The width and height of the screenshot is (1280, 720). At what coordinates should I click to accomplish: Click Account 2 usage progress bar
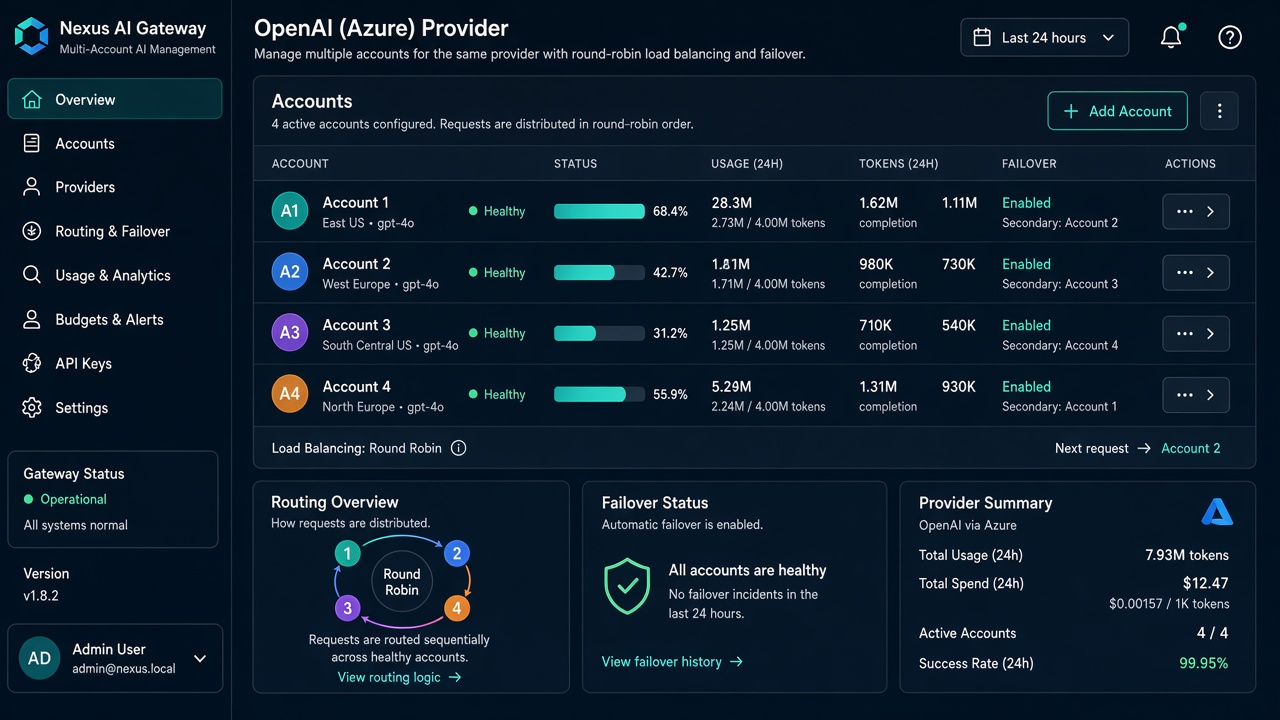pos(599,272)
